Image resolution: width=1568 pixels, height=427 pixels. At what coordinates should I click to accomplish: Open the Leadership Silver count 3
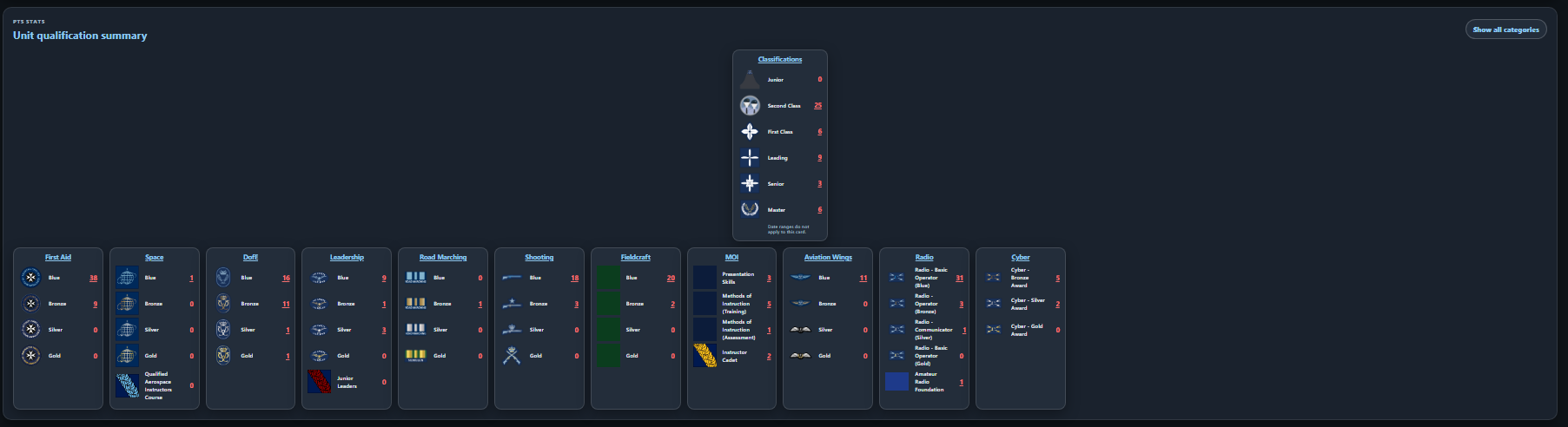tap(384, 330)
